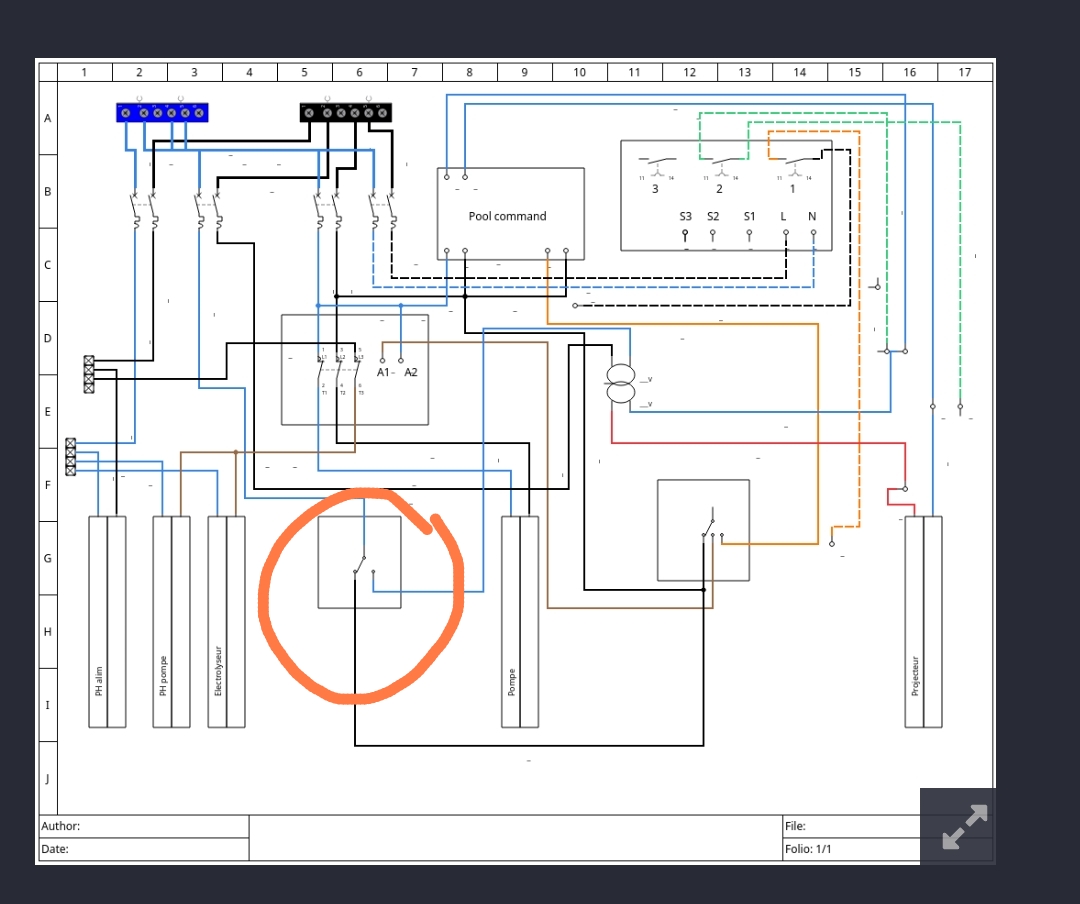Select the Pompe component block

520,621
